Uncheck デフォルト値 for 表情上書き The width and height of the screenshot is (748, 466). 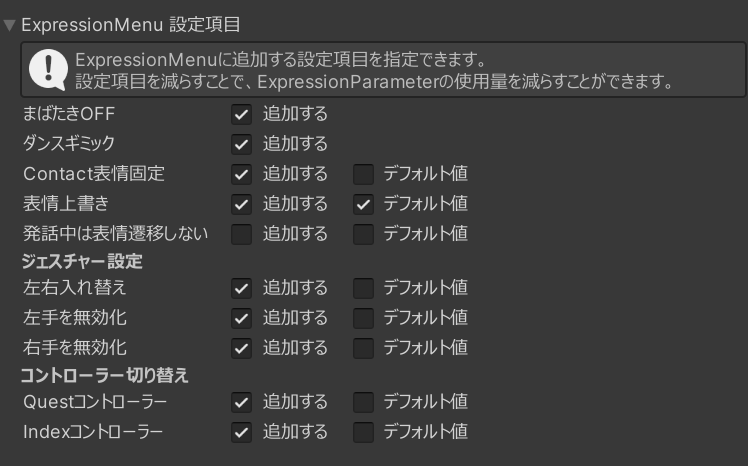[364, 204]
